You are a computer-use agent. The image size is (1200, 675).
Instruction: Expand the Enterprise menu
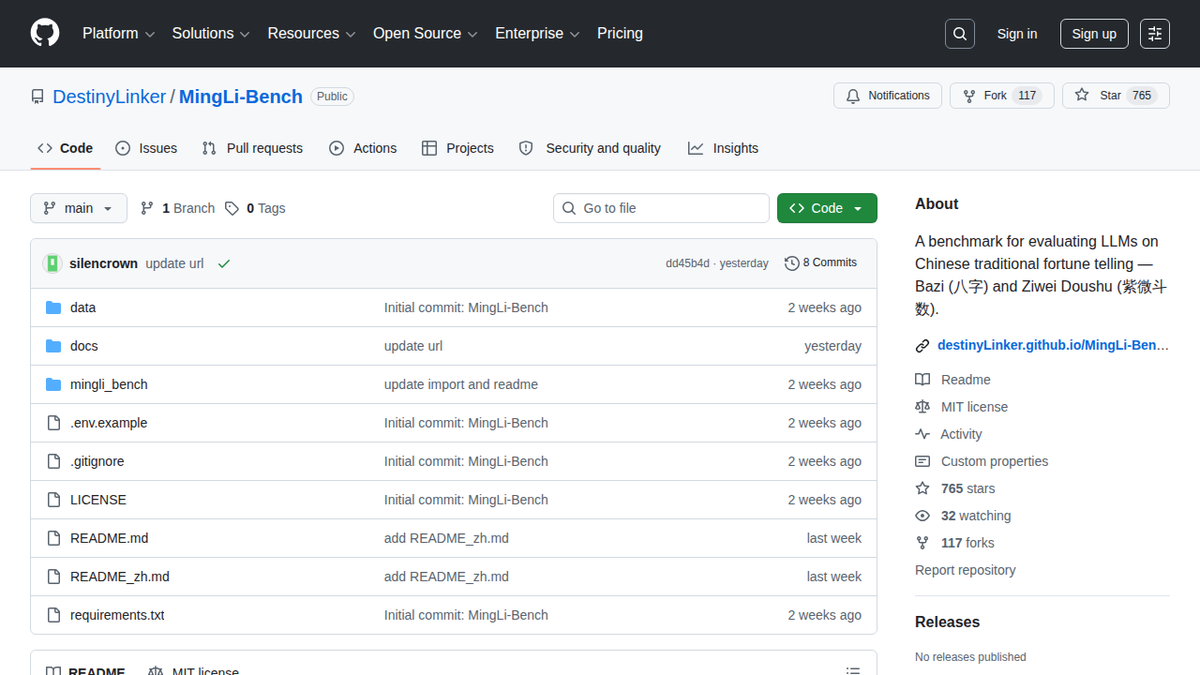click(x=538, y=33)
